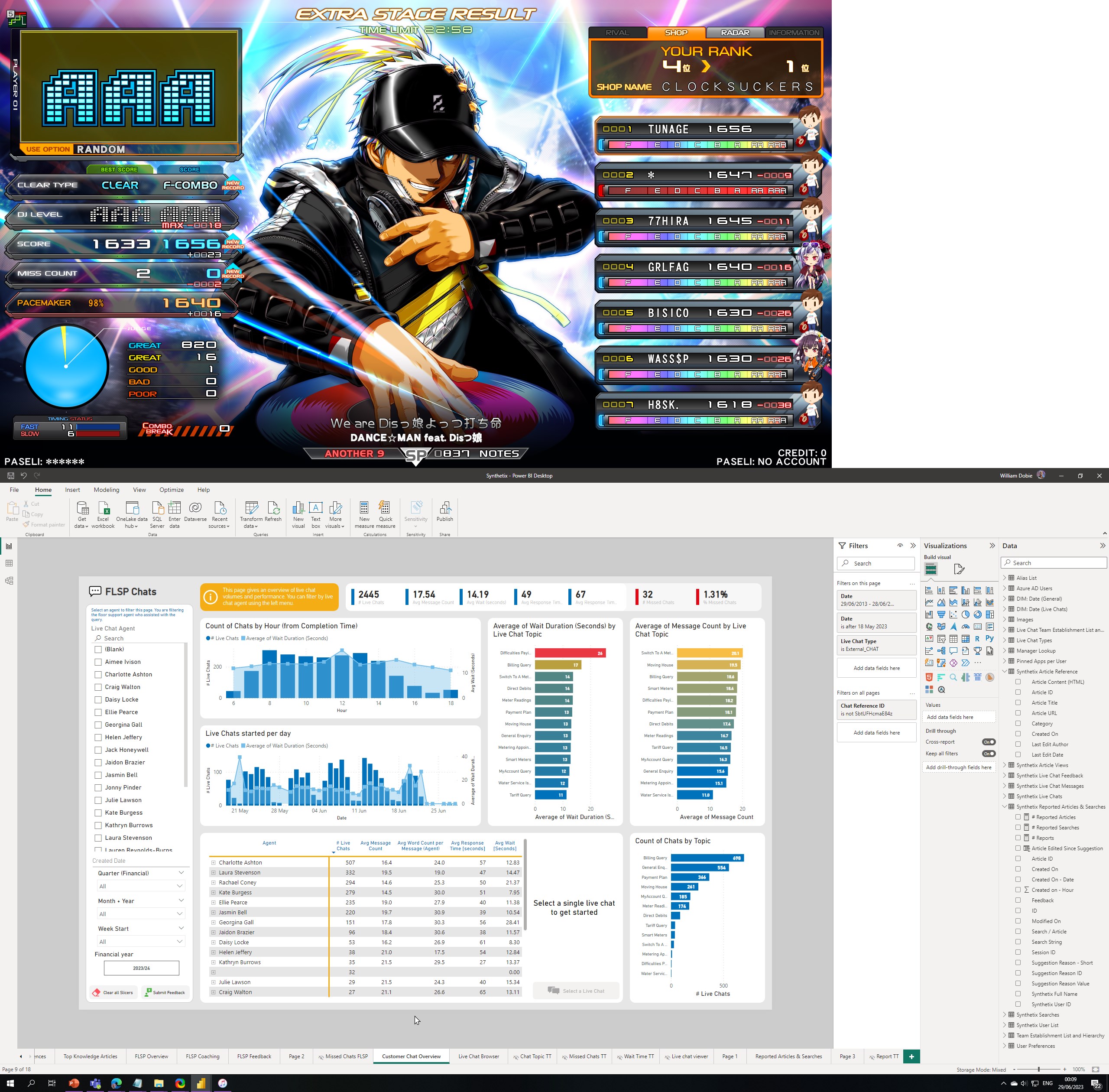This screenshot has height=1092, width=1109.
Task: Adjust the zoom slider in status bar
Action: click(1038, 1069)
